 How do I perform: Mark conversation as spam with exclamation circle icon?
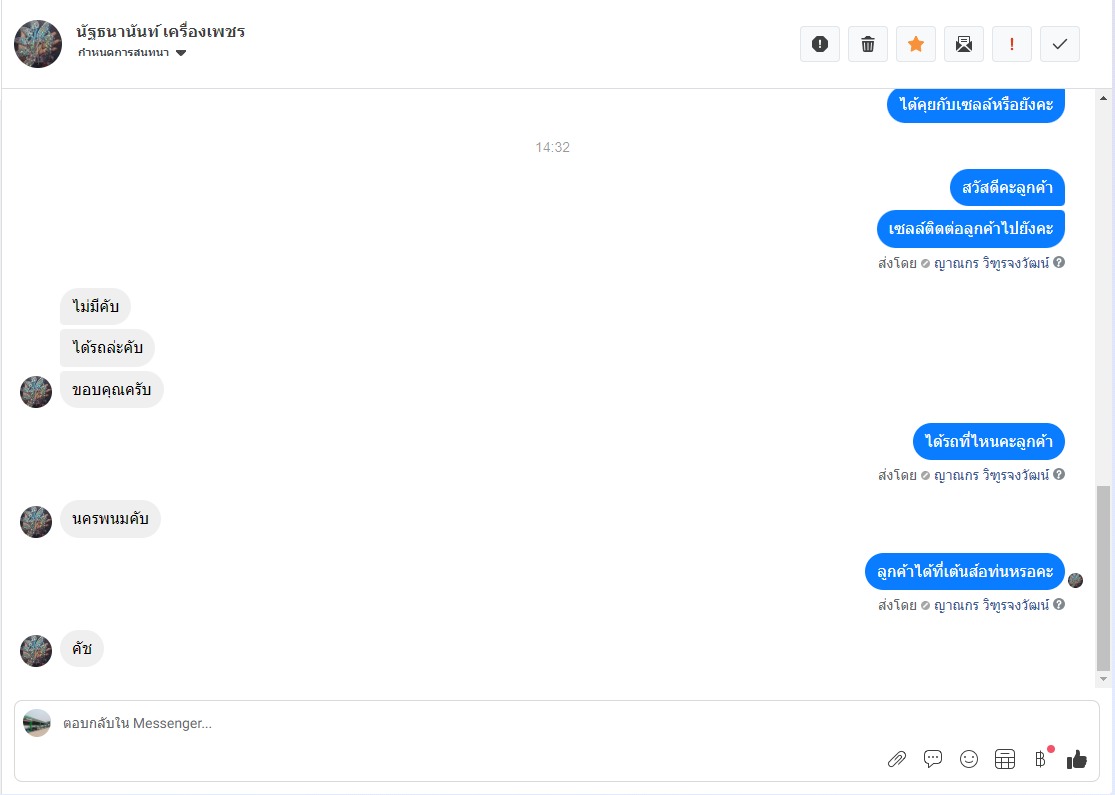click(x=820, y=44)
